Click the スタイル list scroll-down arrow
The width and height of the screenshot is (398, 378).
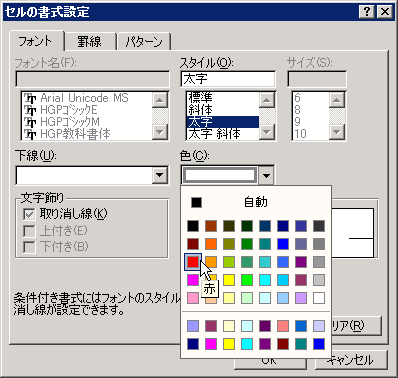(x=267, y=132)
